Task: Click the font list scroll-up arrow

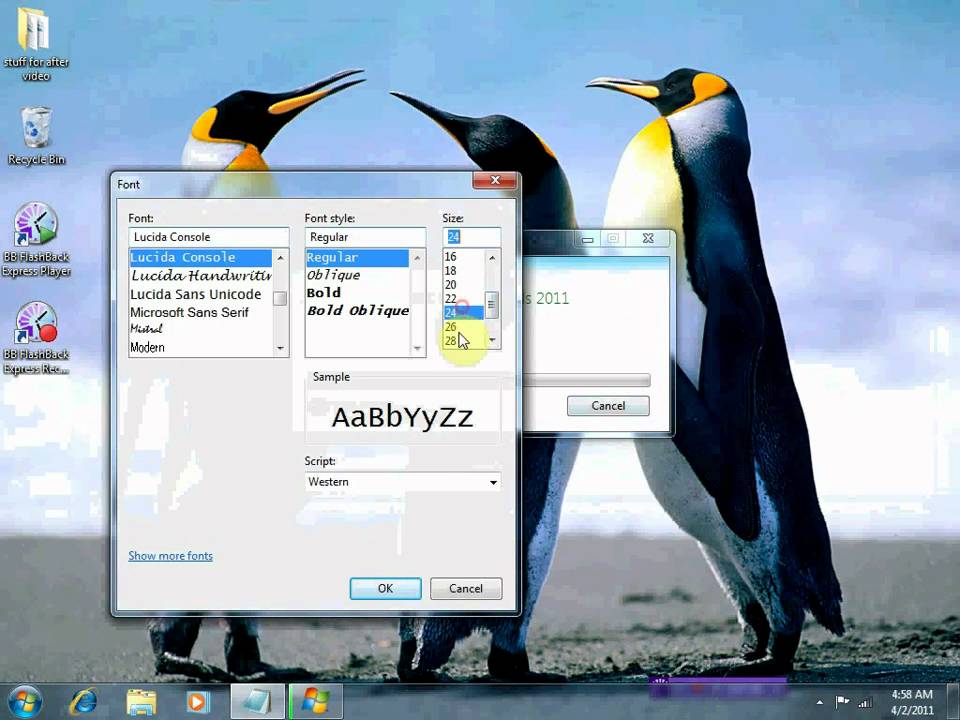Action: tap(280, 258)
